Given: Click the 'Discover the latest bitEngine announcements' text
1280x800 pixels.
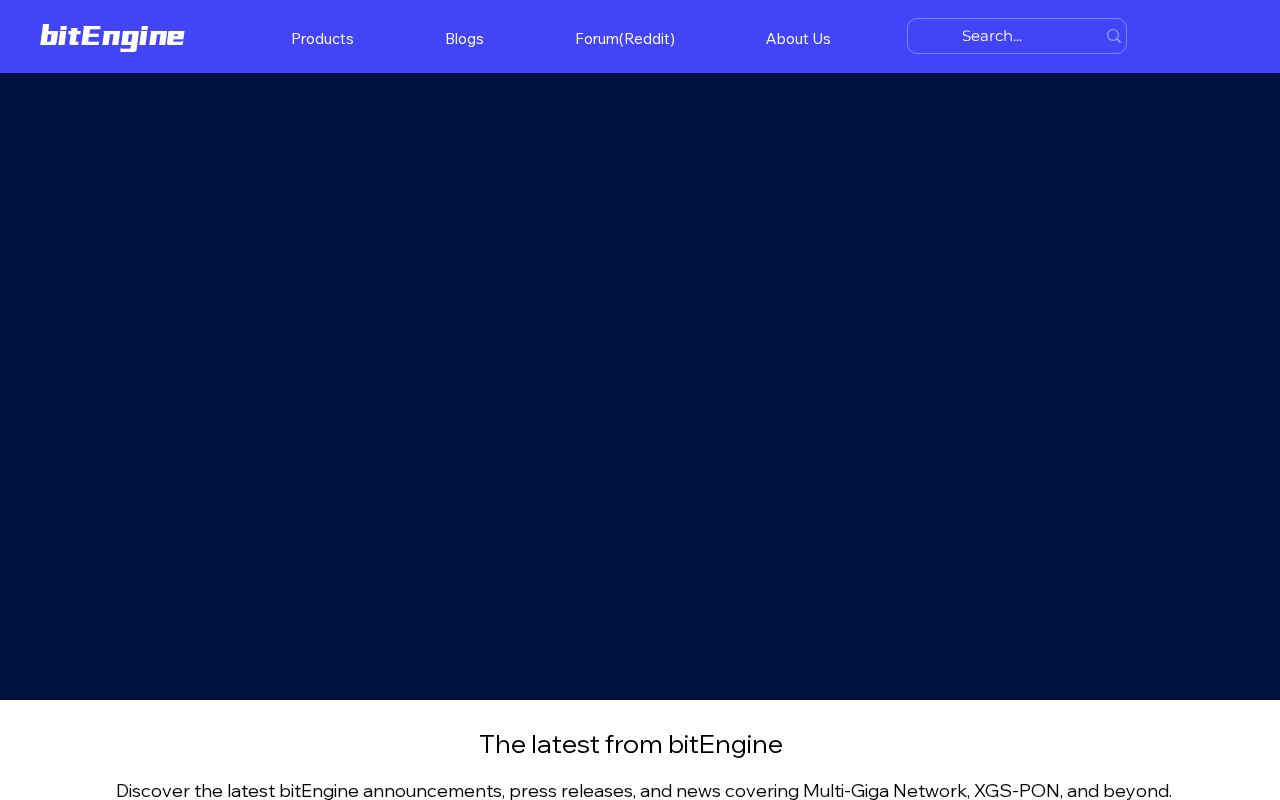Looking at the screenshot, I should (644, 790).
